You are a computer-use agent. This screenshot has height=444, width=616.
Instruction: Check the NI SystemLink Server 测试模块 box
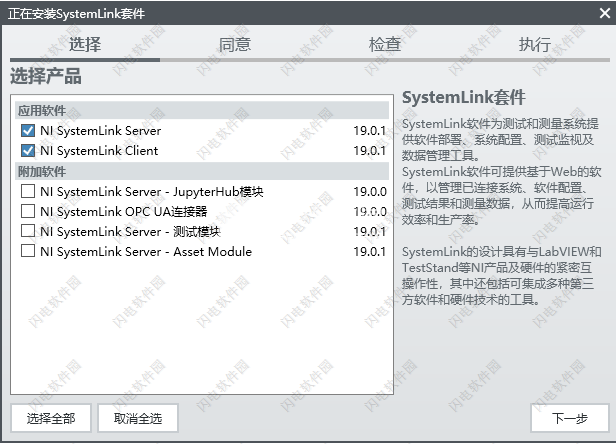tap(28, 231)
